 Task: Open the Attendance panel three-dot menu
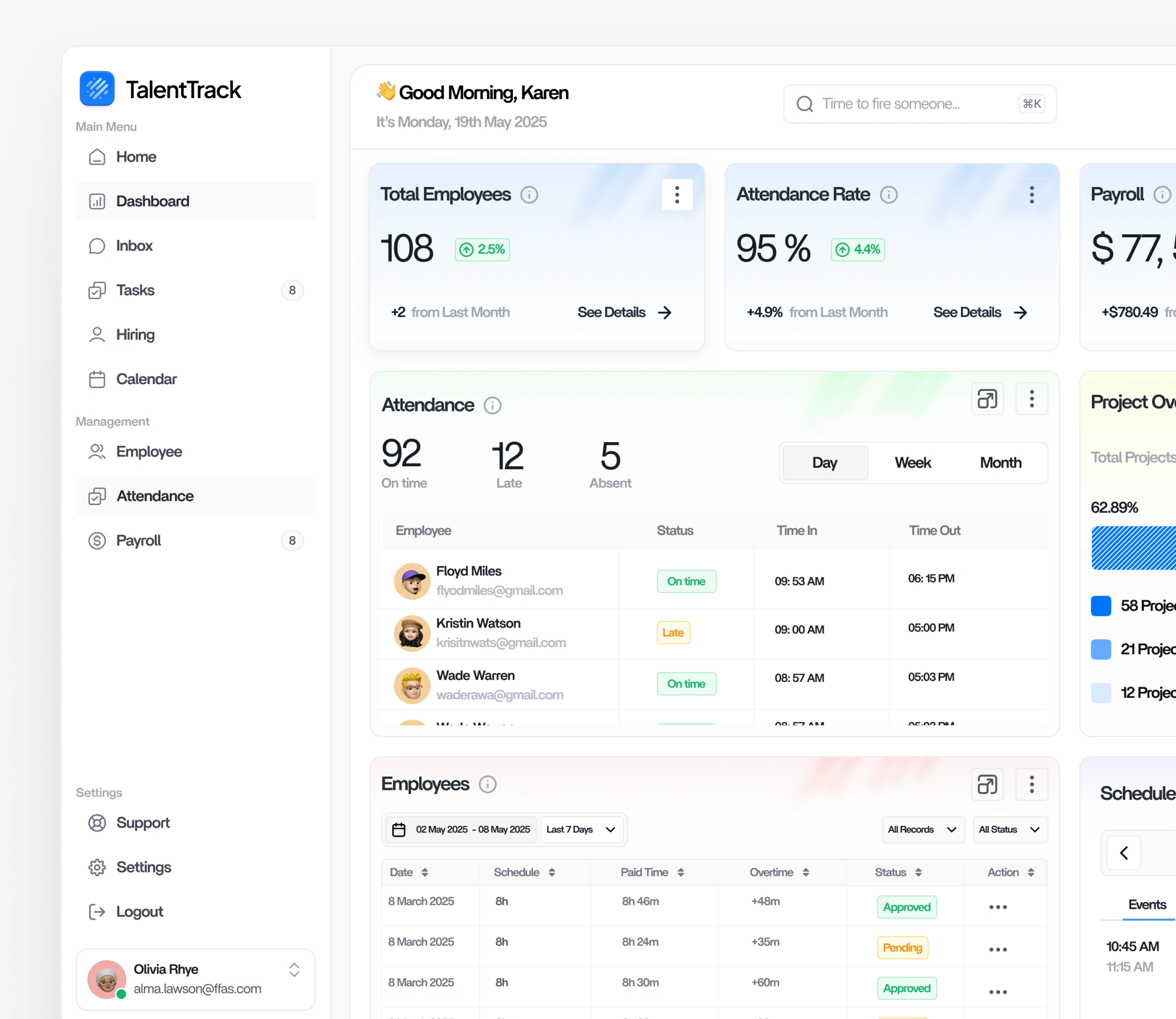click(x=1031, y=398)
